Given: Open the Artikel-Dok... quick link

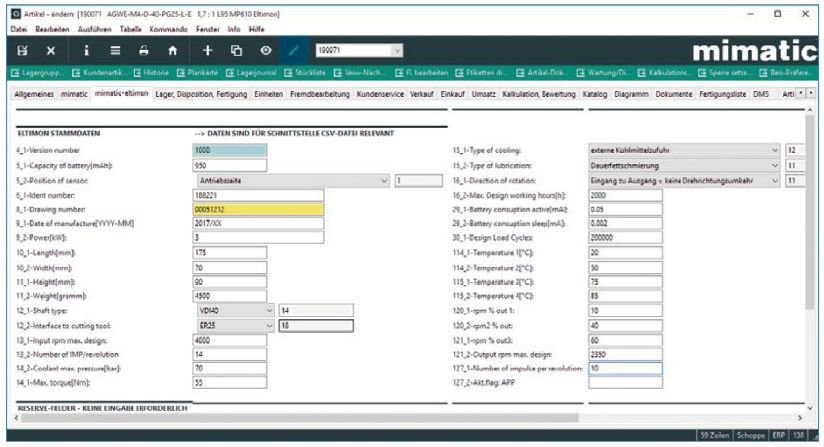Looking at the screenshot, I should pos(543,72).
